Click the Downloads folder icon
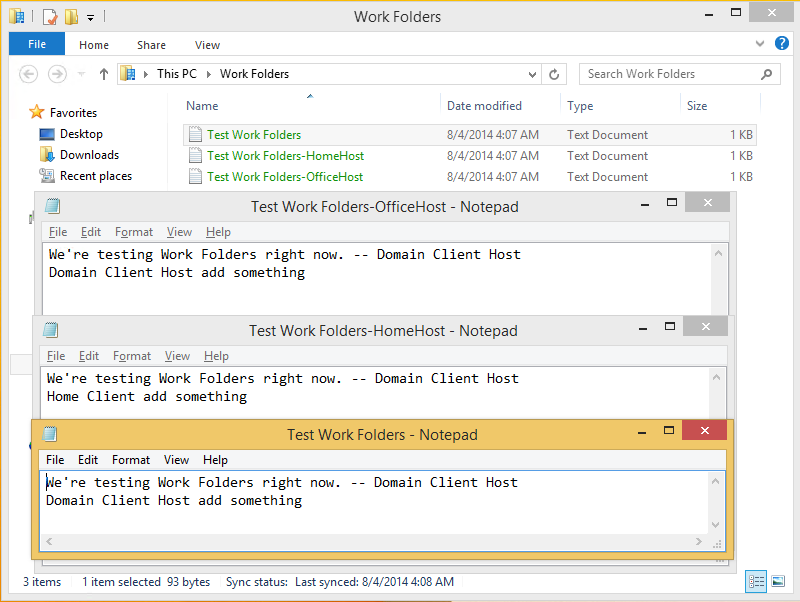 pyautogui.click(x=47, y=155)
